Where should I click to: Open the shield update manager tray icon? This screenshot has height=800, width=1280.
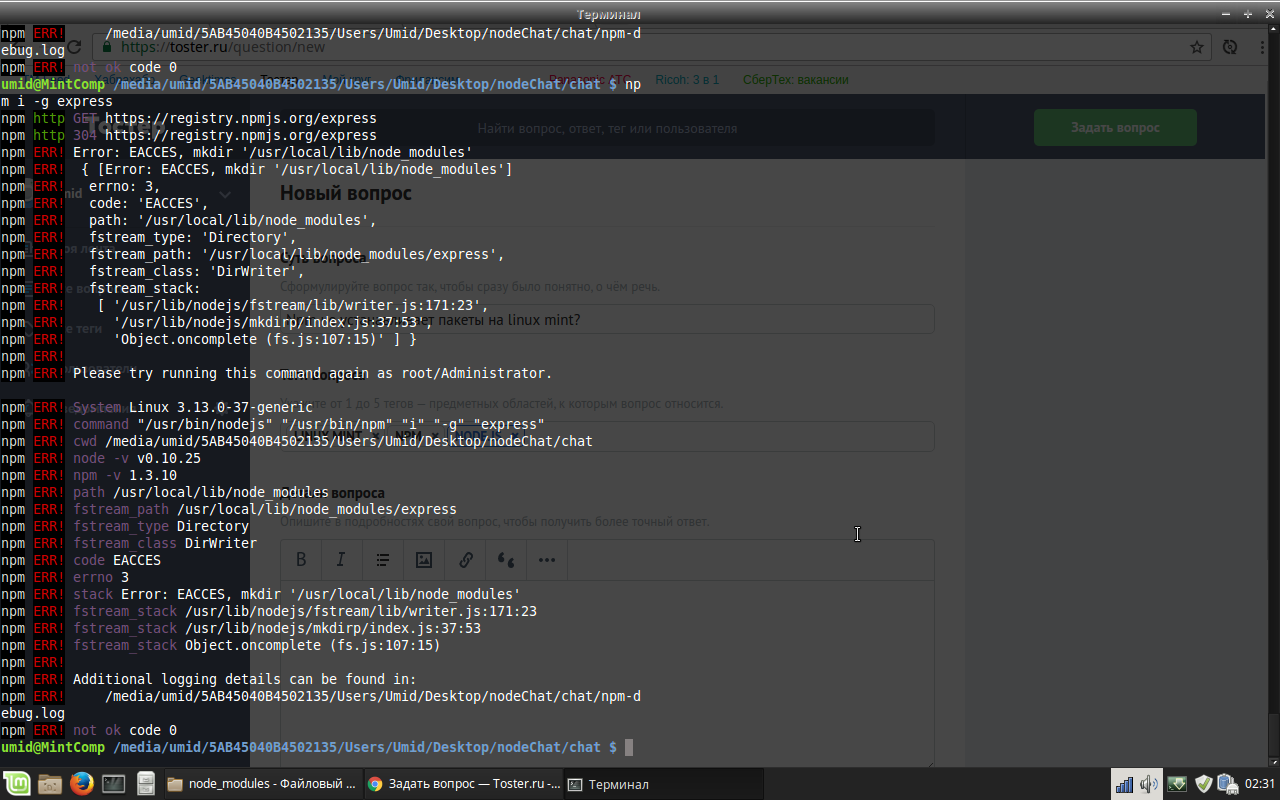pos(1204,784)
